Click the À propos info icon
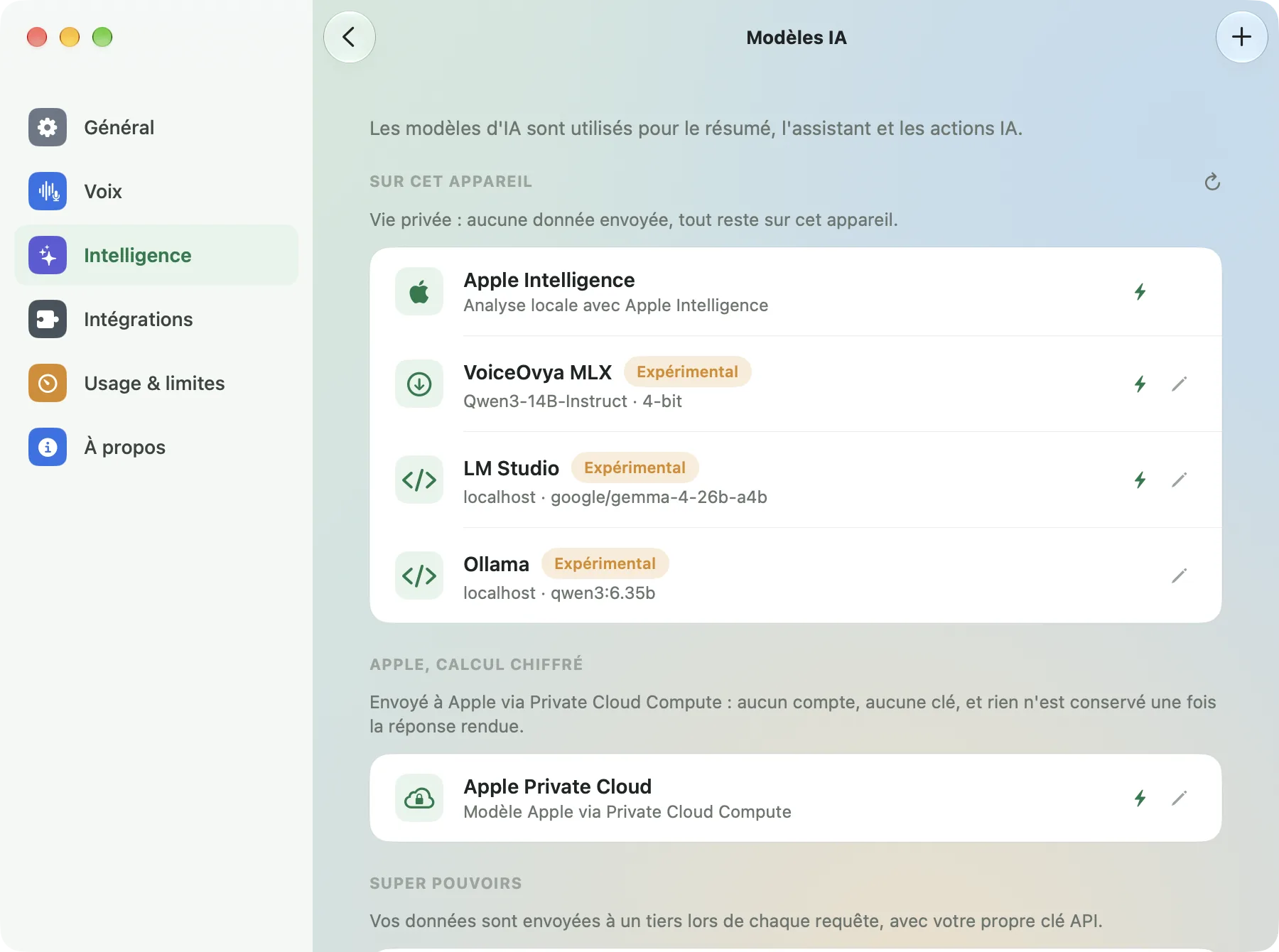The height and width of the screenshot is (952, 1279). tap(48, 447)
